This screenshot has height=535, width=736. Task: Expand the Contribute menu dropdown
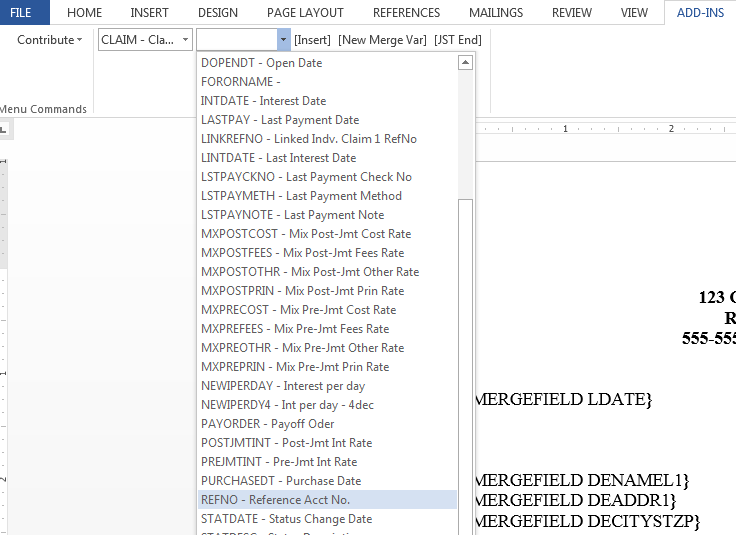click(x=49, y=40)
